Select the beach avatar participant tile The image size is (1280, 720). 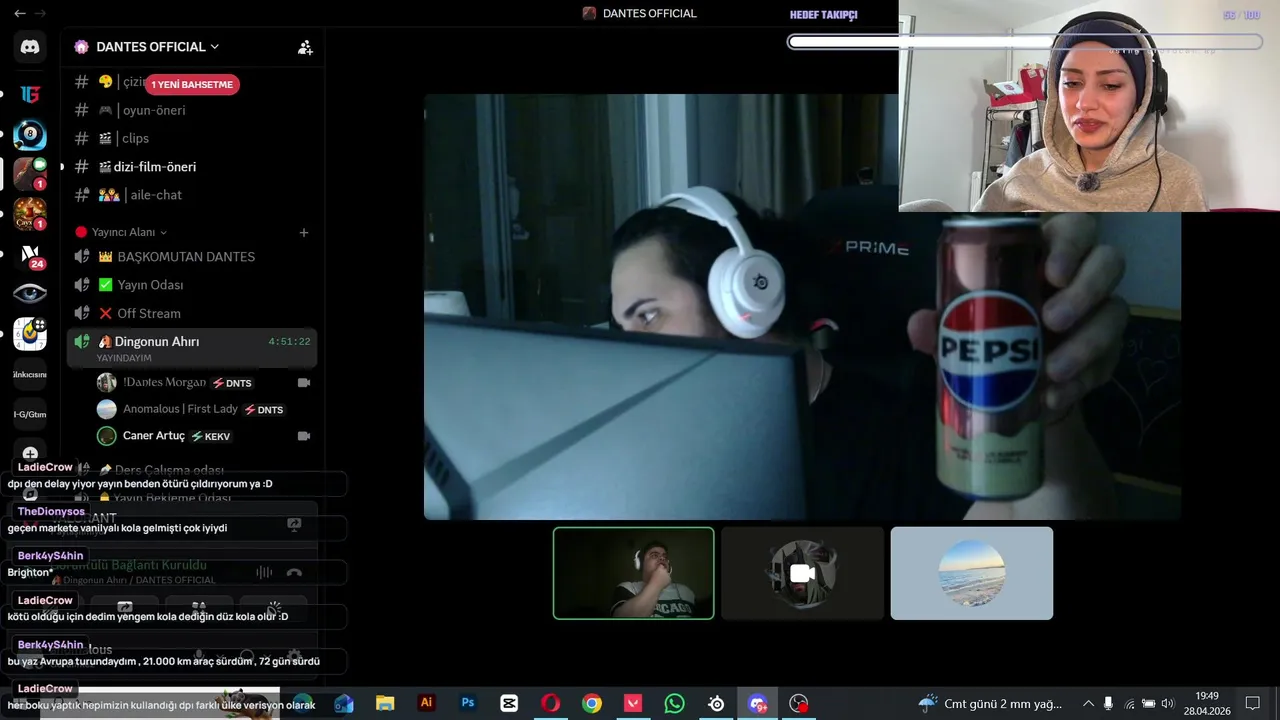click(x=972, y=573)
